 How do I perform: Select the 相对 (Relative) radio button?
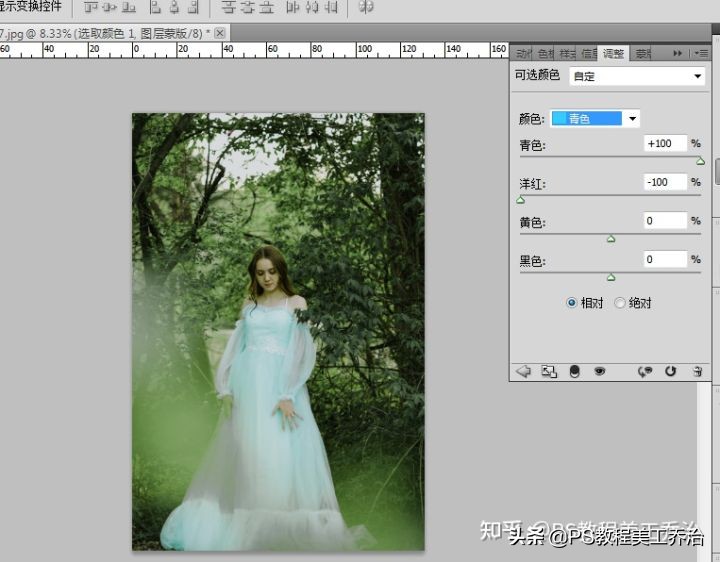coord(572,303)
